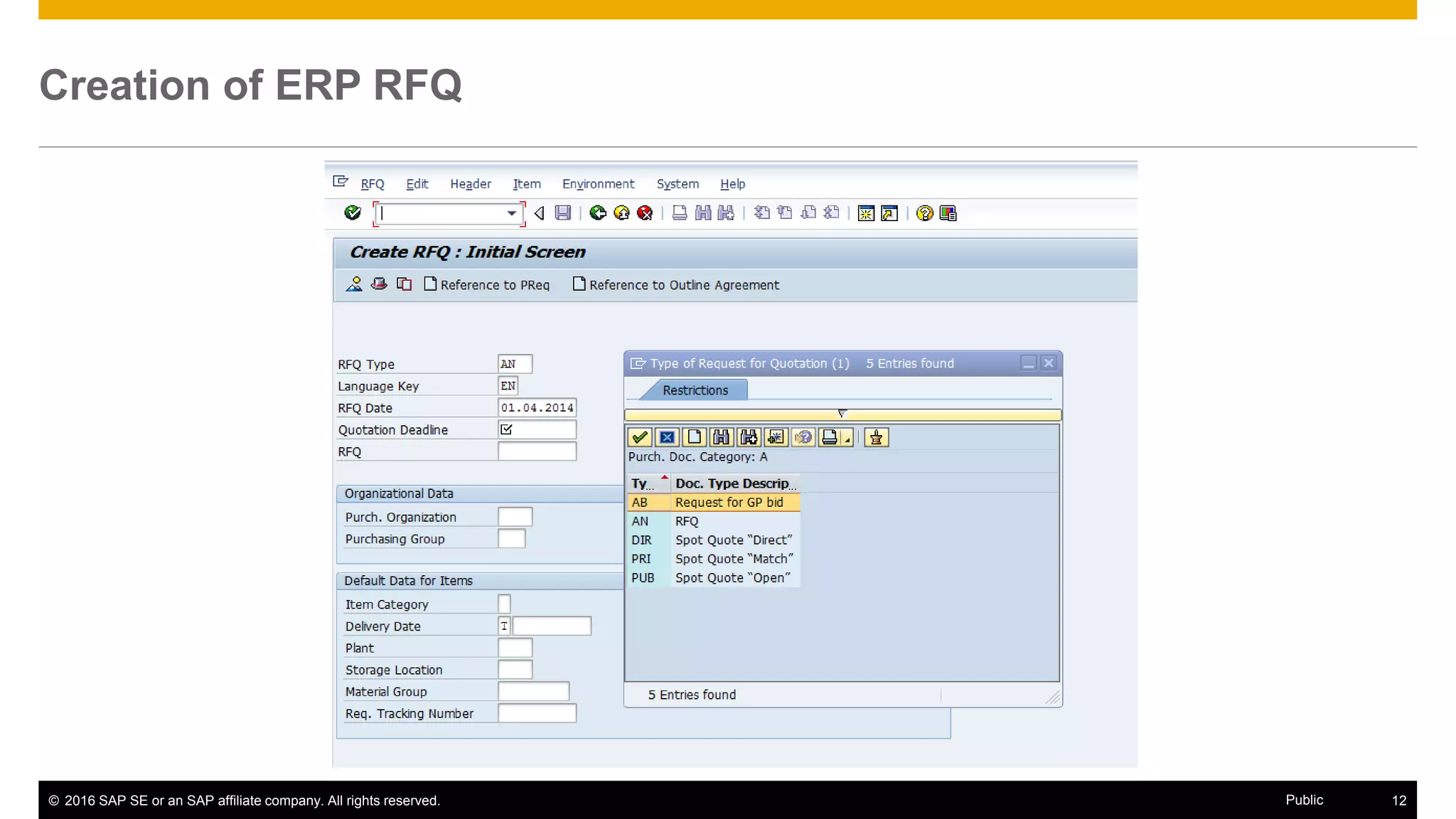
Task: Click the Req. Tracking Number field
Action: (537, 713)
